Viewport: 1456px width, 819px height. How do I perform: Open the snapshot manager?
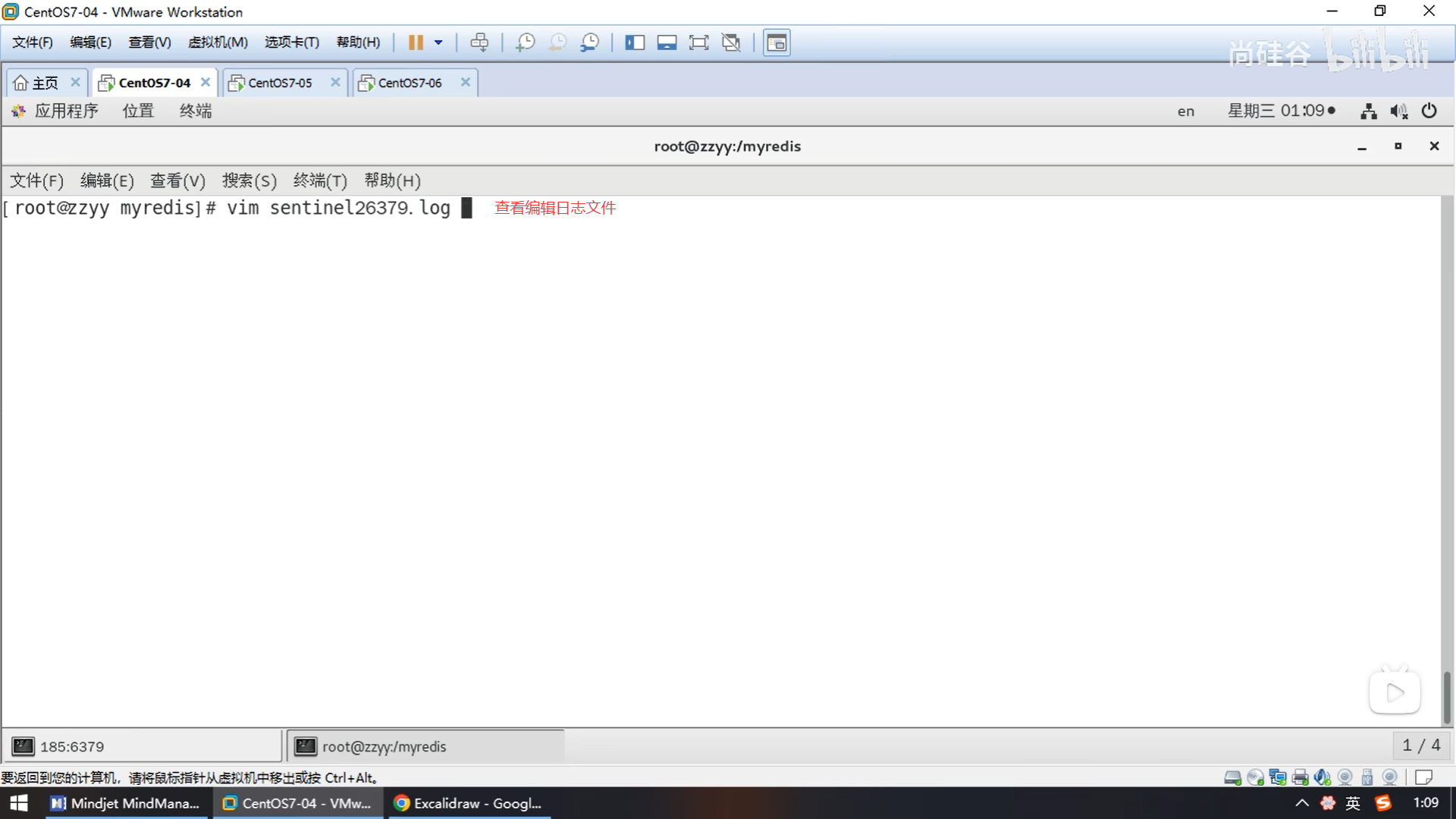point(589,42)
